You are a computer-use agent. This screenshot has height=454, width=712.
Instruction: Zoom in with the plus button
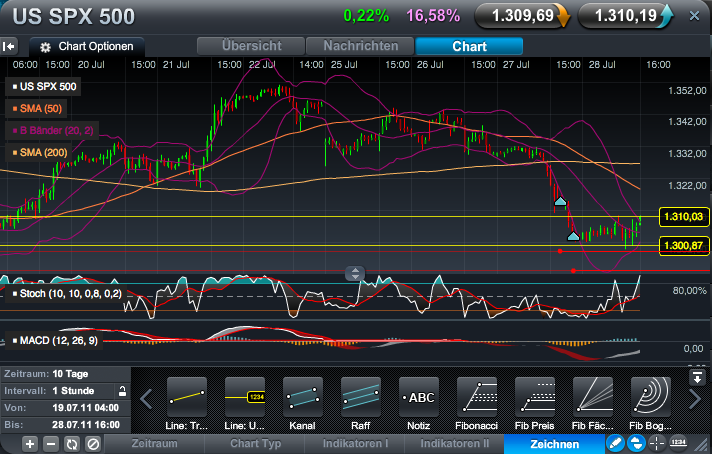click(30, 444)
